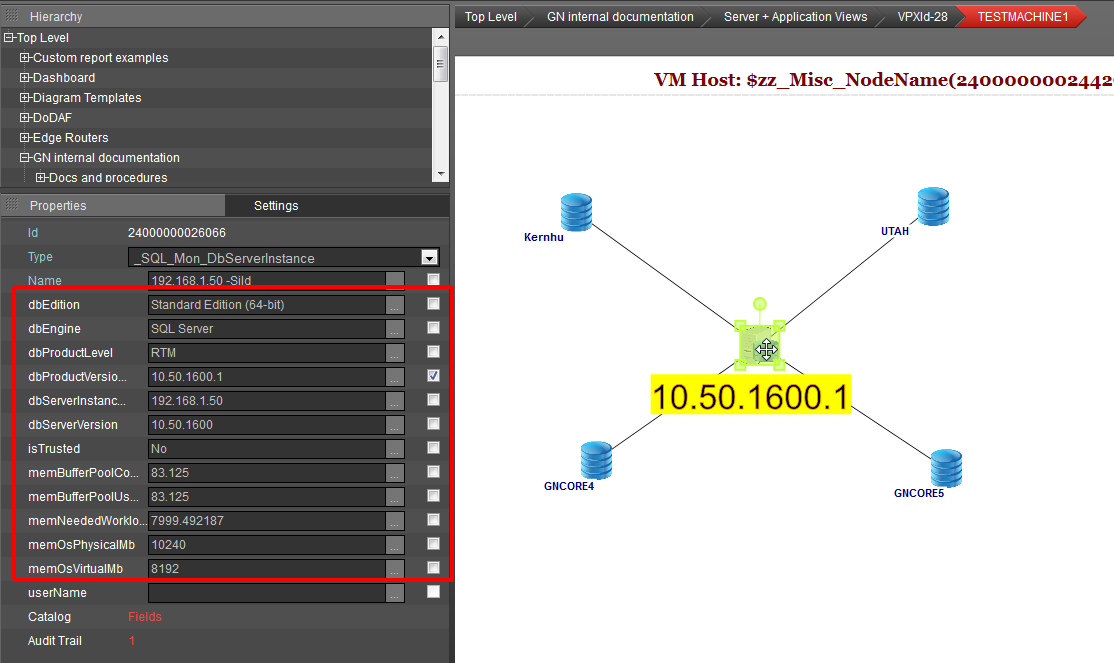1114x663 pixels.
Task: Click the yellow 10.50.1600.1 label
Action: [750, 396]
